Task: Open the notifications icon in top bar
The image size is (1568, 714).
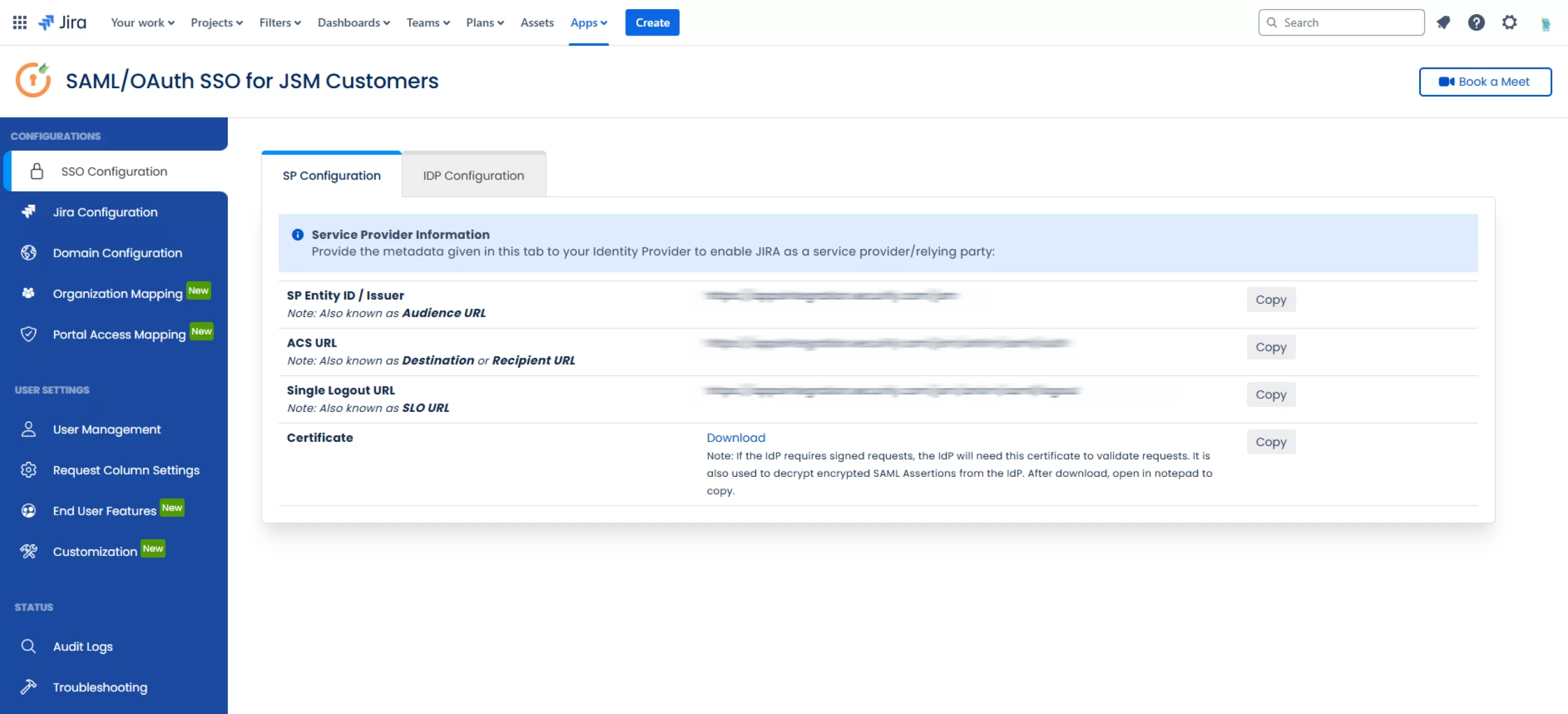Action: (1444, 23)
